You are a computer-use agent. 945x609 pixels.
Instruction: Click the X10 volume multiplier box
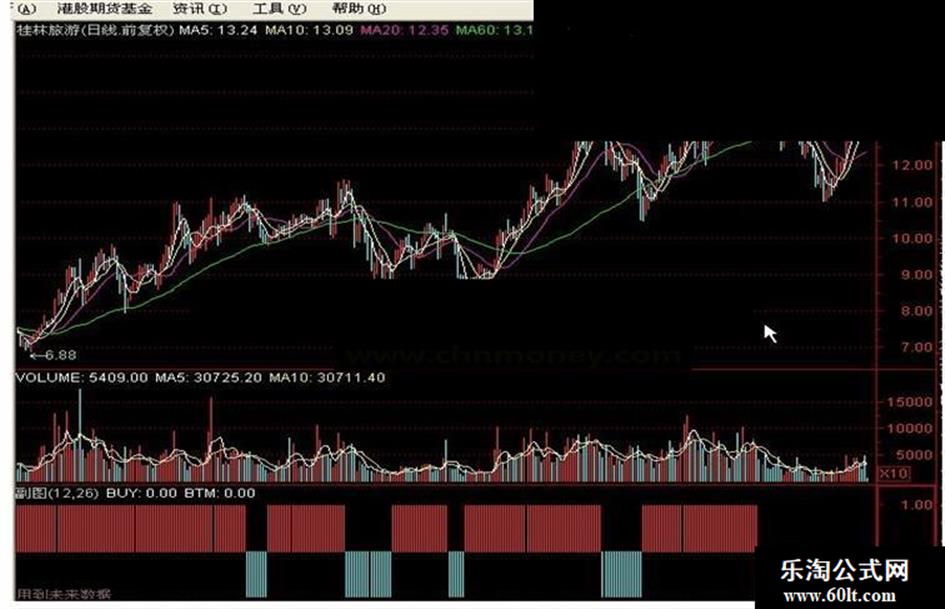(894, 473)
